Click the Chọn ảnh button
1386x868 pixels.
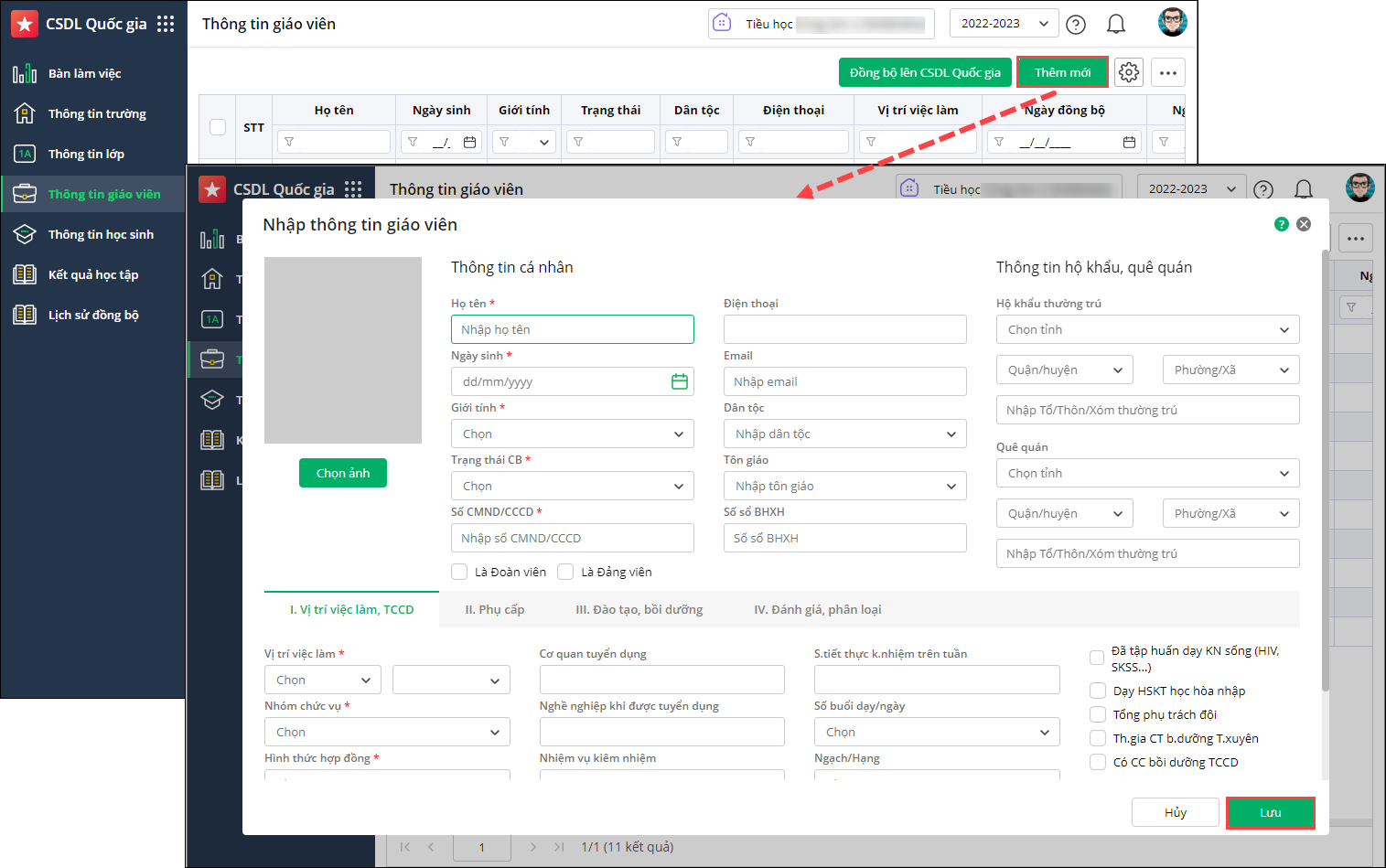343,473
